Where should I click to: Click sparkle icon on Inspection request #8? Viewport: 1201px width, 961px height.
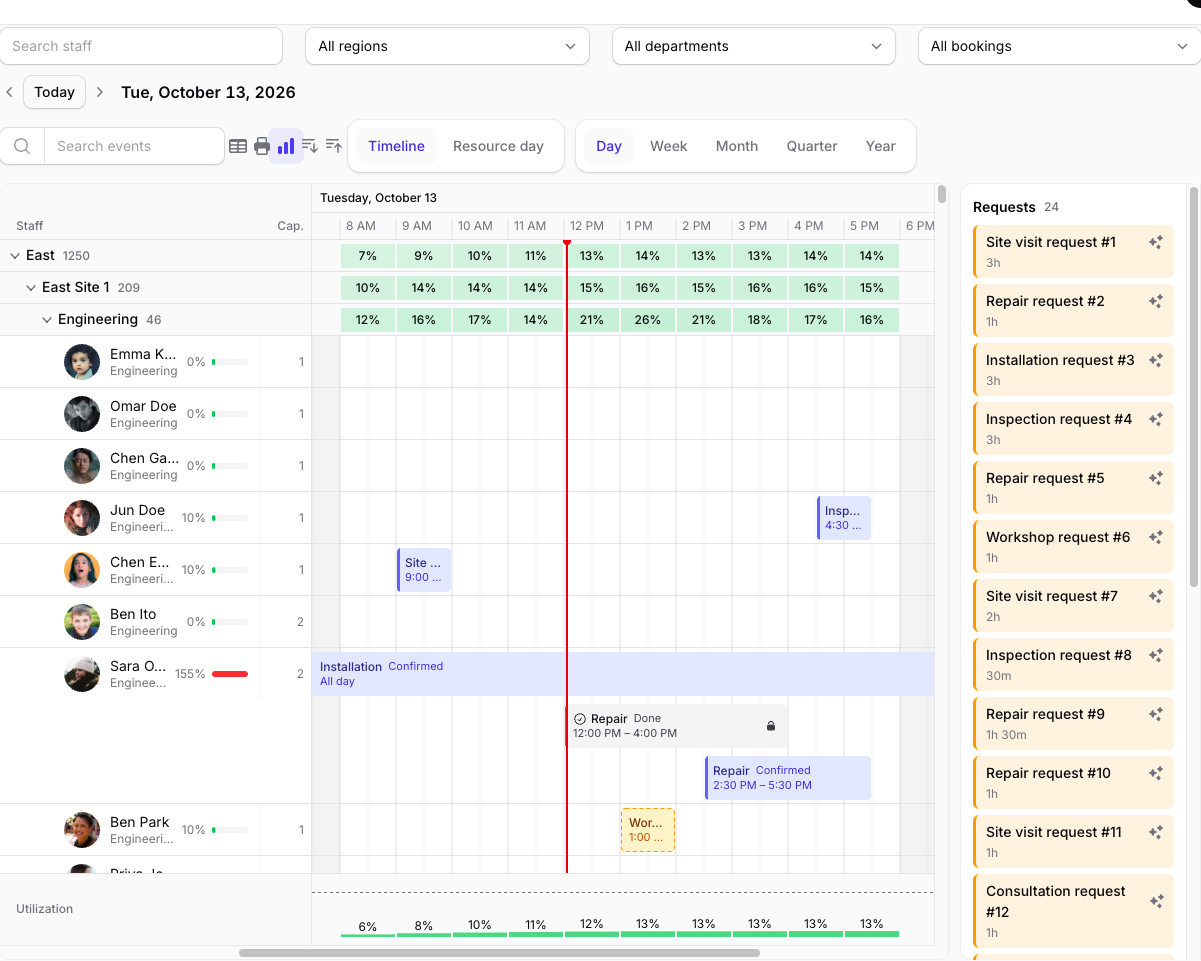click(x=1156, y=655)
